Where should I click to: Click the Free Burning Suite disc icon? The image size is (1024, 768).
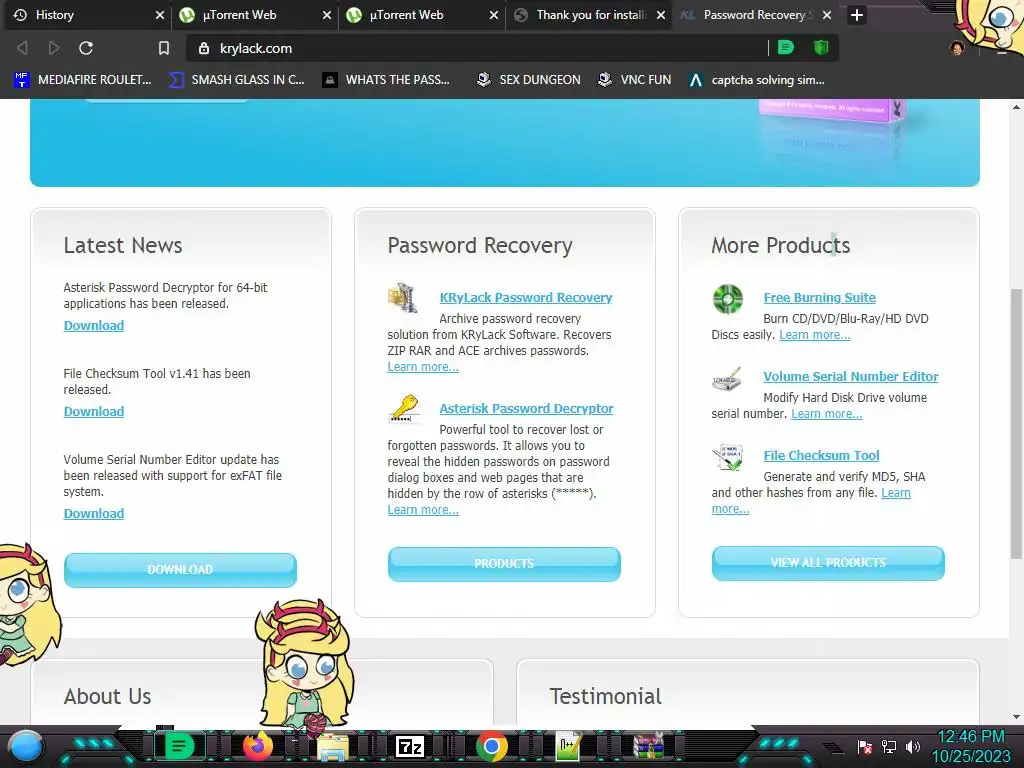point(728,299)
